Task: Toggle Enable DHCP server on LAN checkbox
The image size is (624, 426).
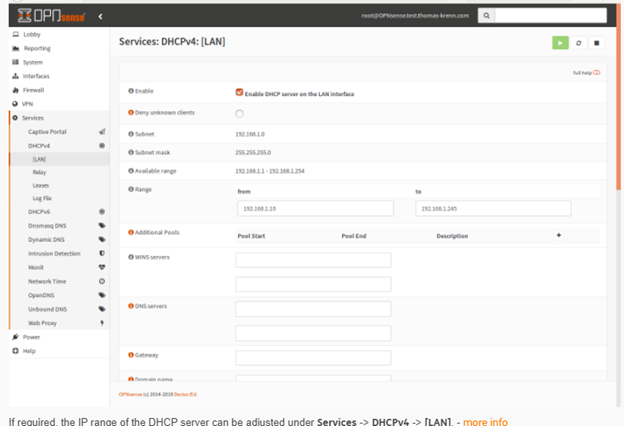Action: point(239,92)
